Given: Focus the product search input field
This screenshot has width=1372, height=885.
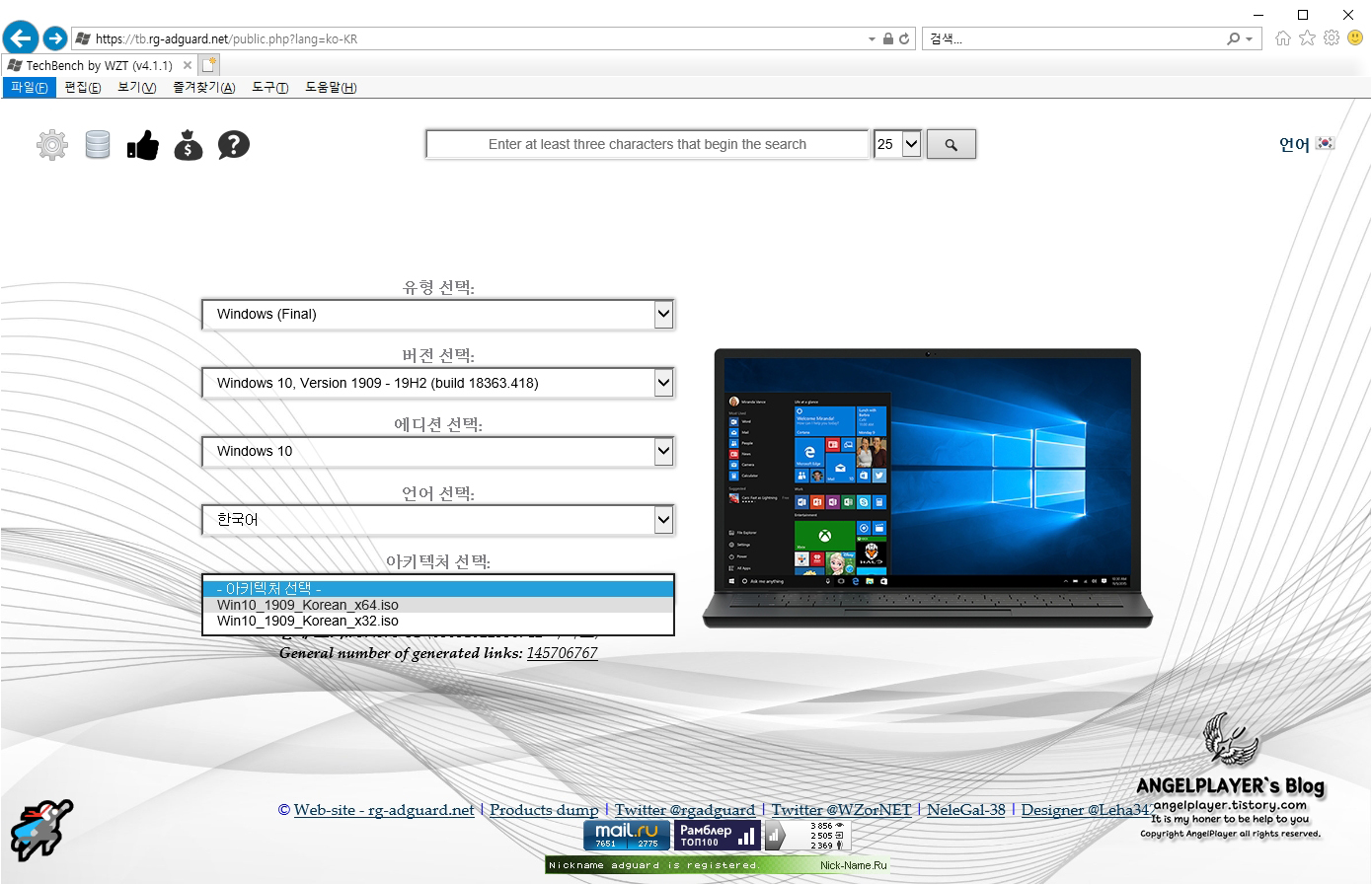Looking at the screenshot, I should (x=648, y=144).
